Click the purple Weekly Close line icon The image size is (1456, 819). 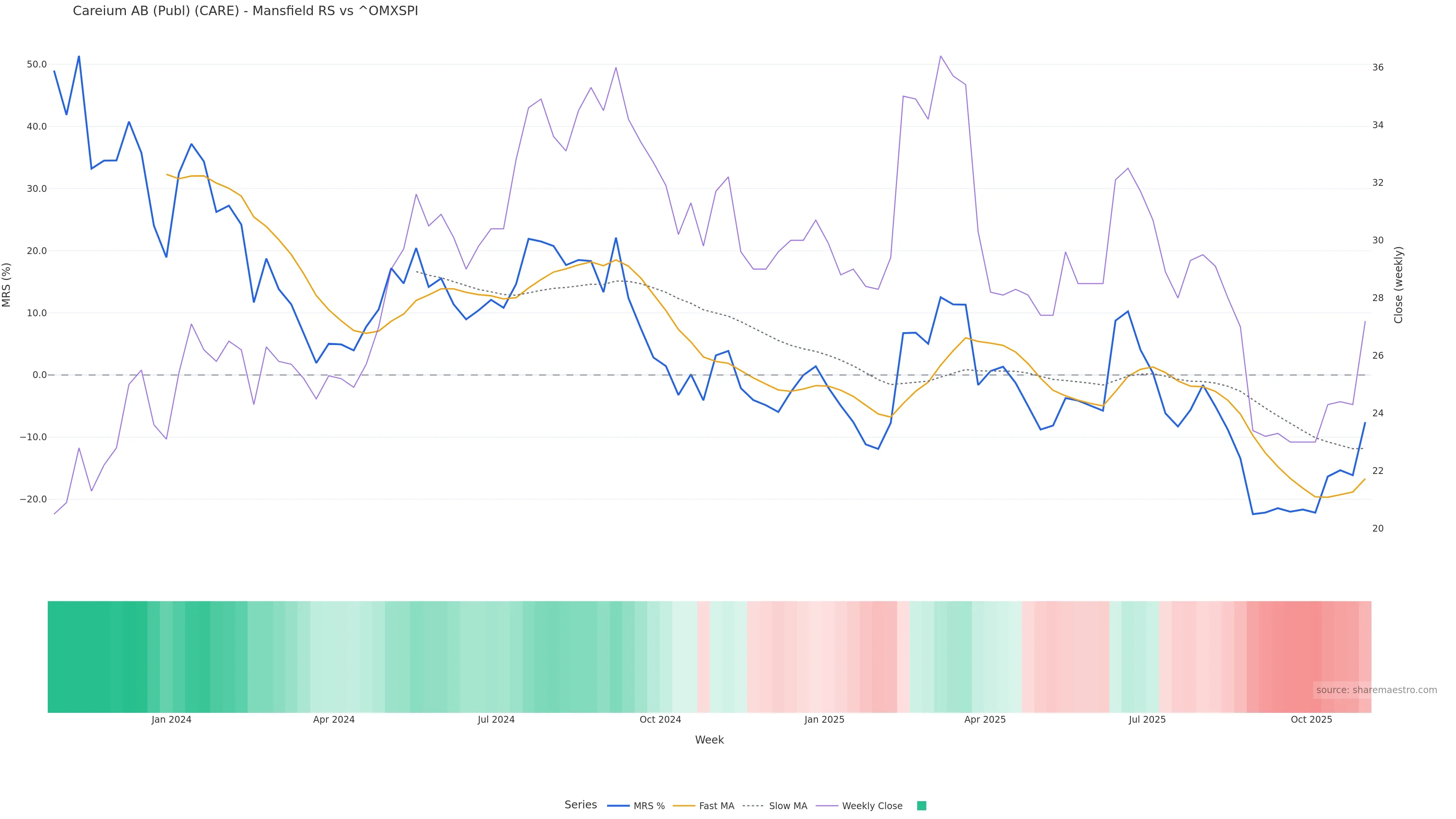[x=827, y=806]
